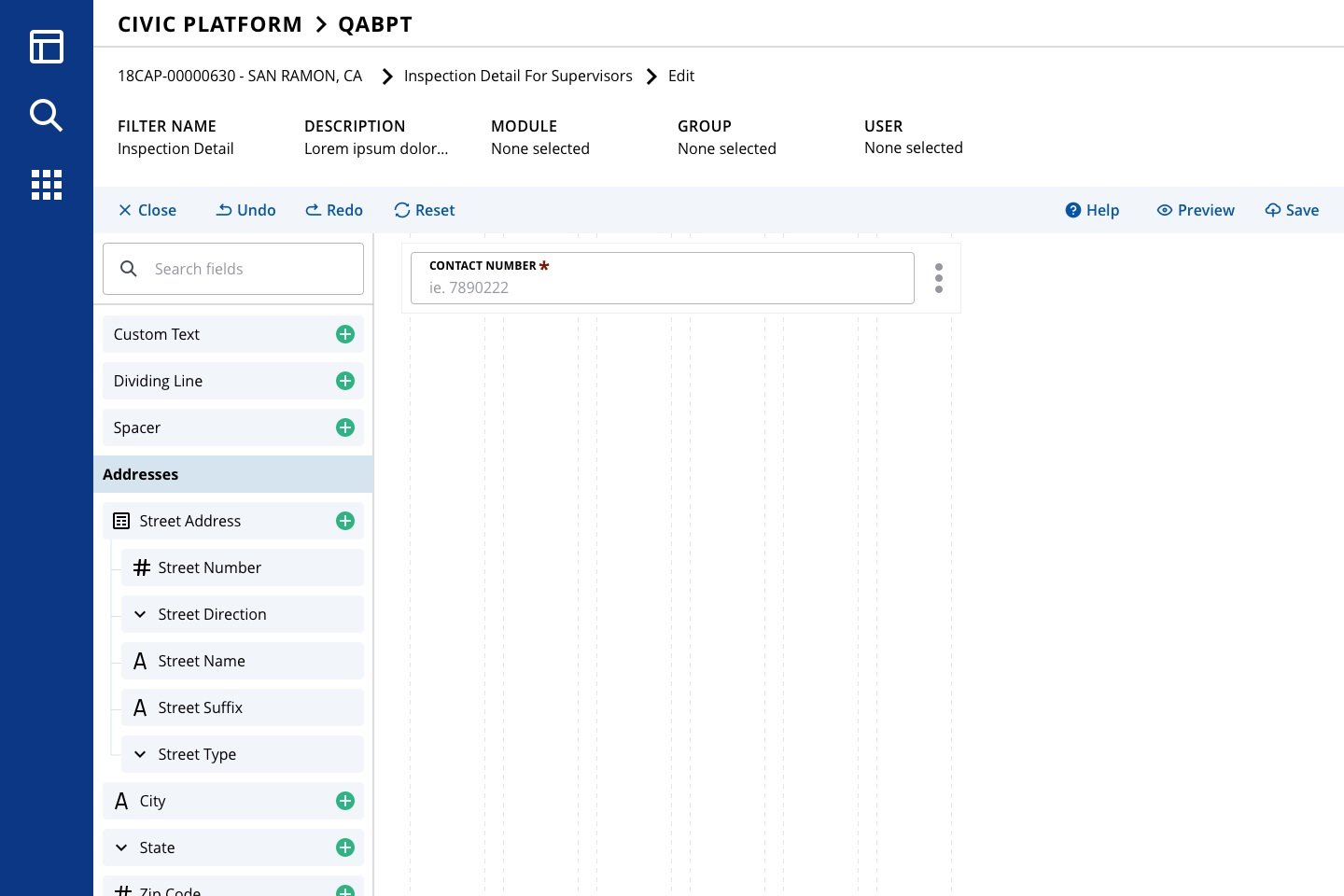1344x896 pixels.
Task: Select the Street Type dropdown field item
Action: coord(243,754)
